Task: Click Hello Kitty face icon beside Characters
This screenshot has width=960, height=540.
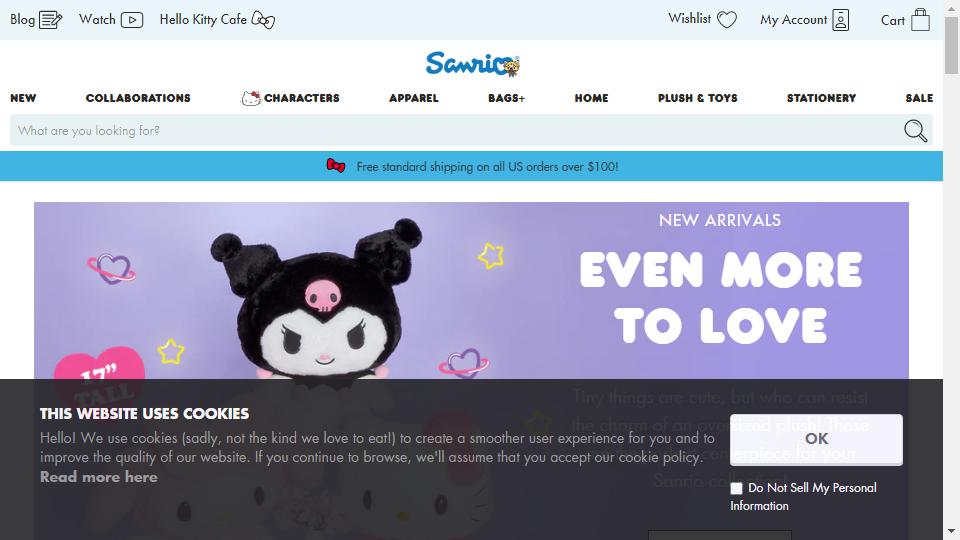Action: pos(250,98)
